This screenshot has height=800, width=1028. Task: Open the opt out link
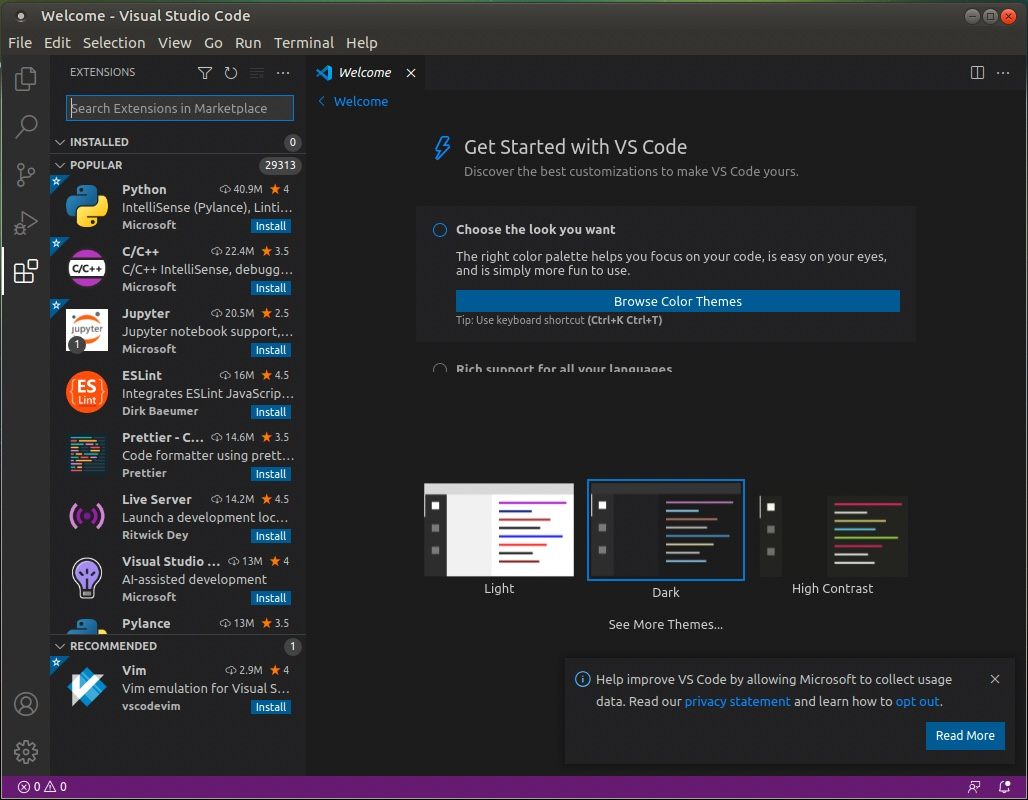point(917,702)
